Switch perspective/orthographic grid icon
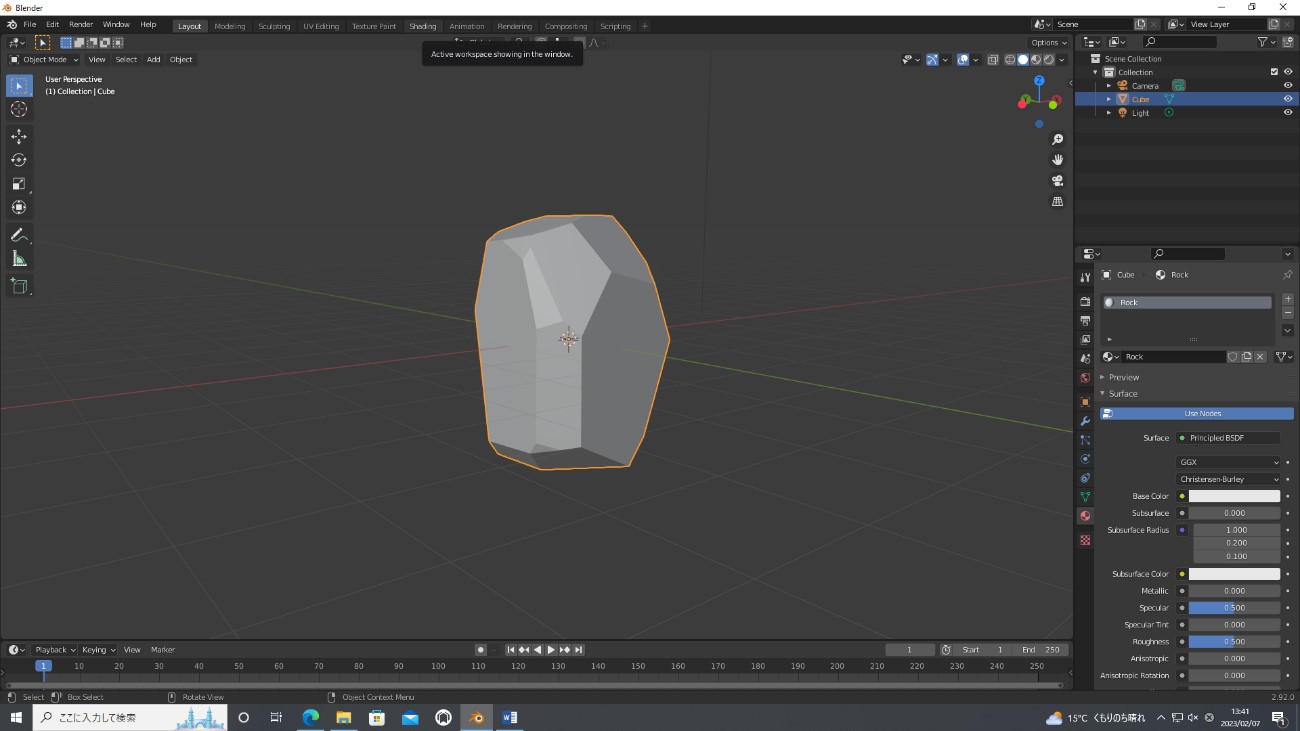 (x=1057, y=202)
